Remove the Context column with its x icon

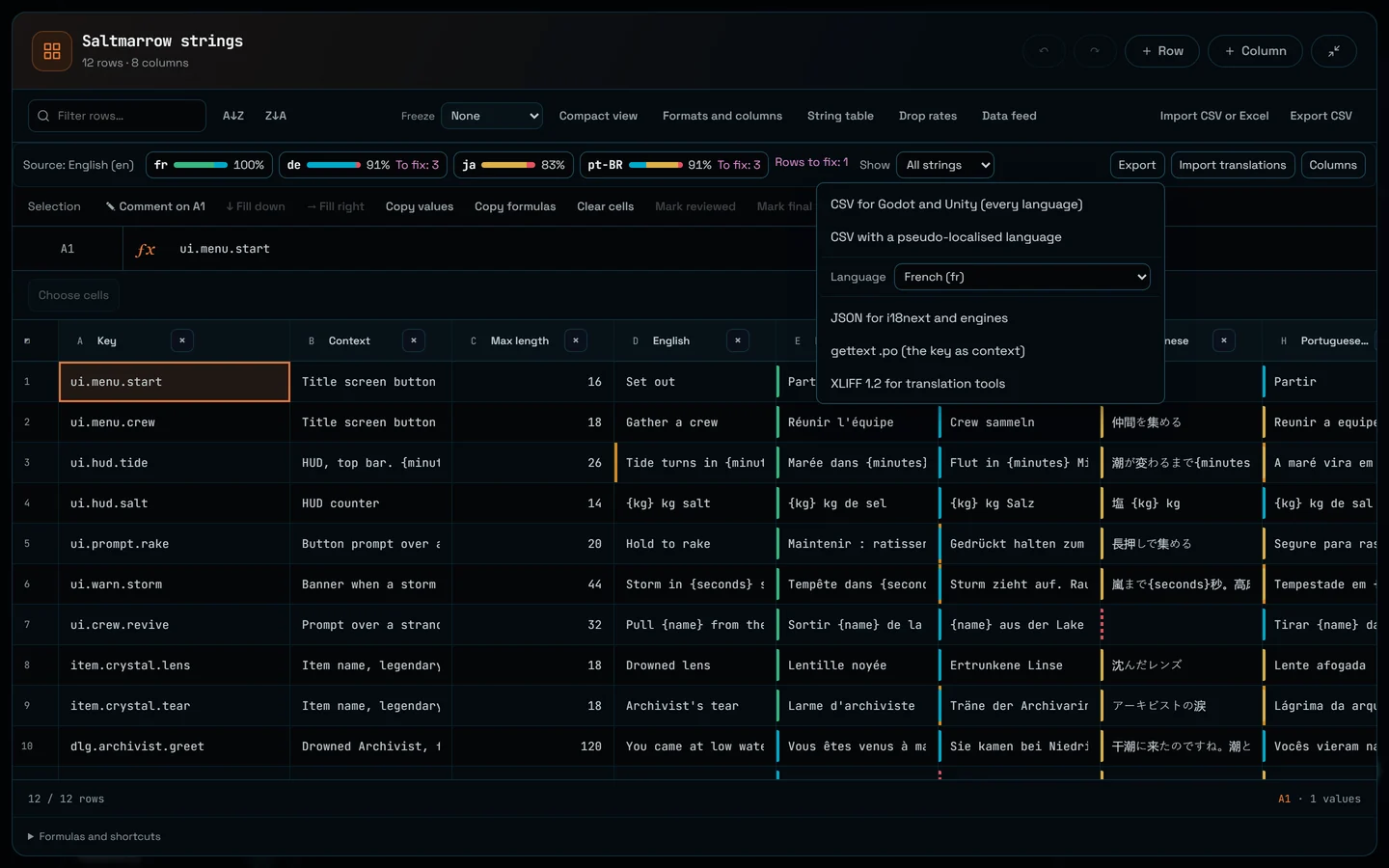tap(414, 340)
